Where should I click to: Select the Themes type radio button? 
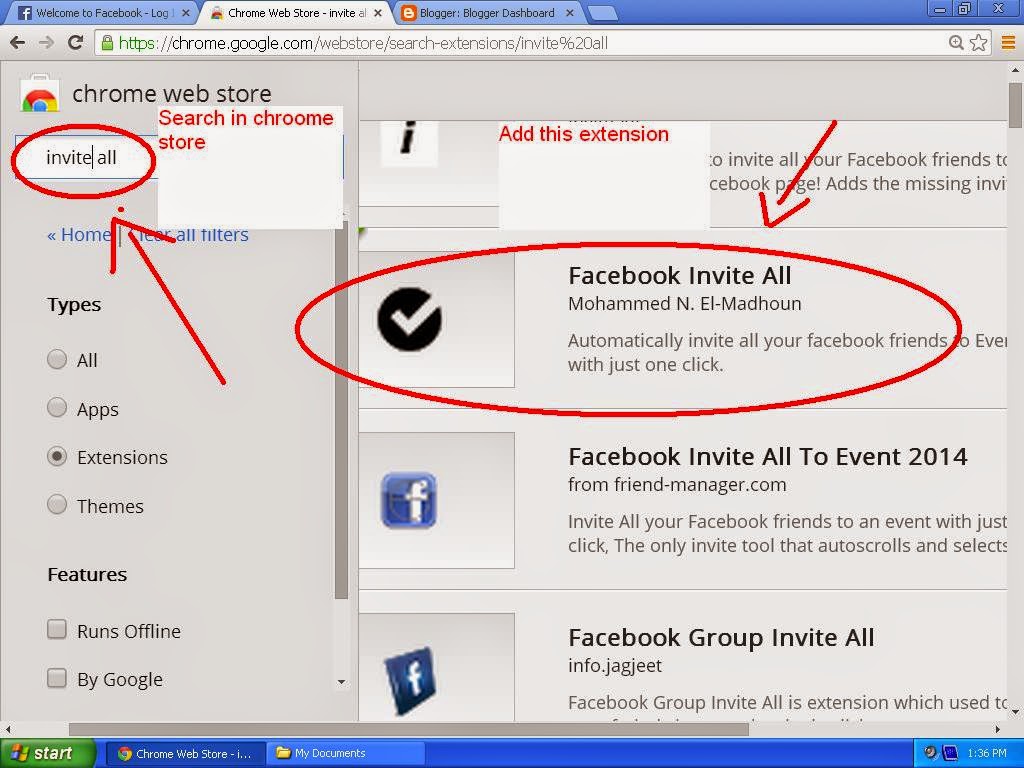click(57, 504)
